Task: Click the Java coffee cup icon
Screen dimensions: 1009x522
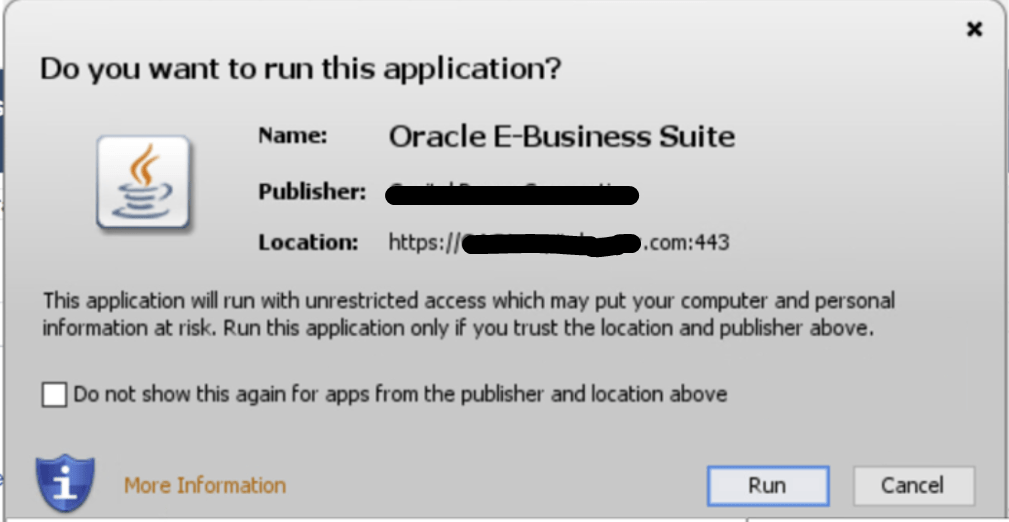Action: pyautogui.click(x=143, y=183)
